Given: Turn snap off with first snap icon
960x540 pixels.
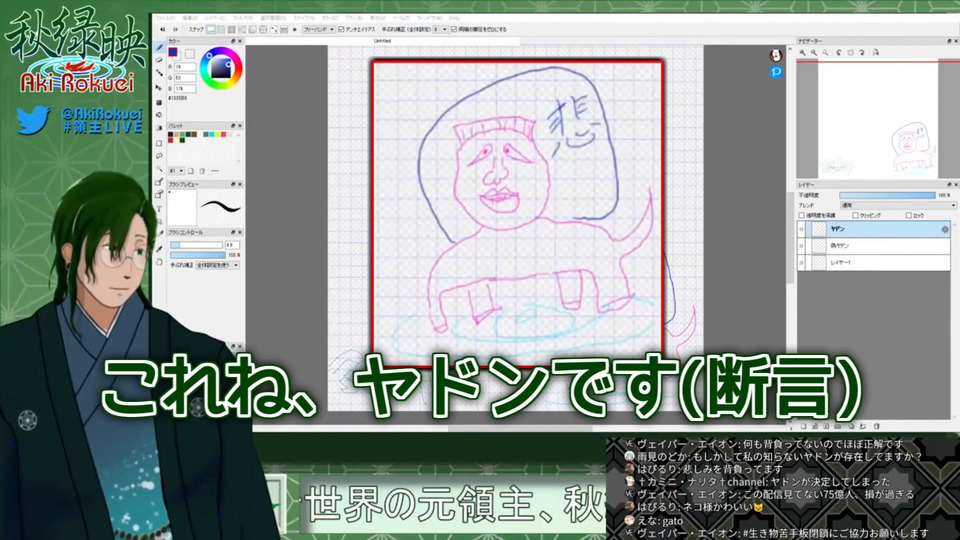Looking at the screenshot, I should [211, 29].
